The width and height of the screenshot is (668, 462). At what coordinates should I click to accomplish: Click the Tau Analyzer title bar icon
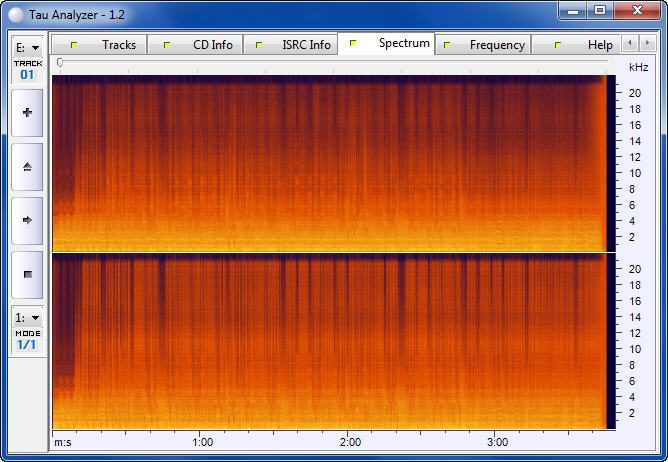[x=16, y=10]
